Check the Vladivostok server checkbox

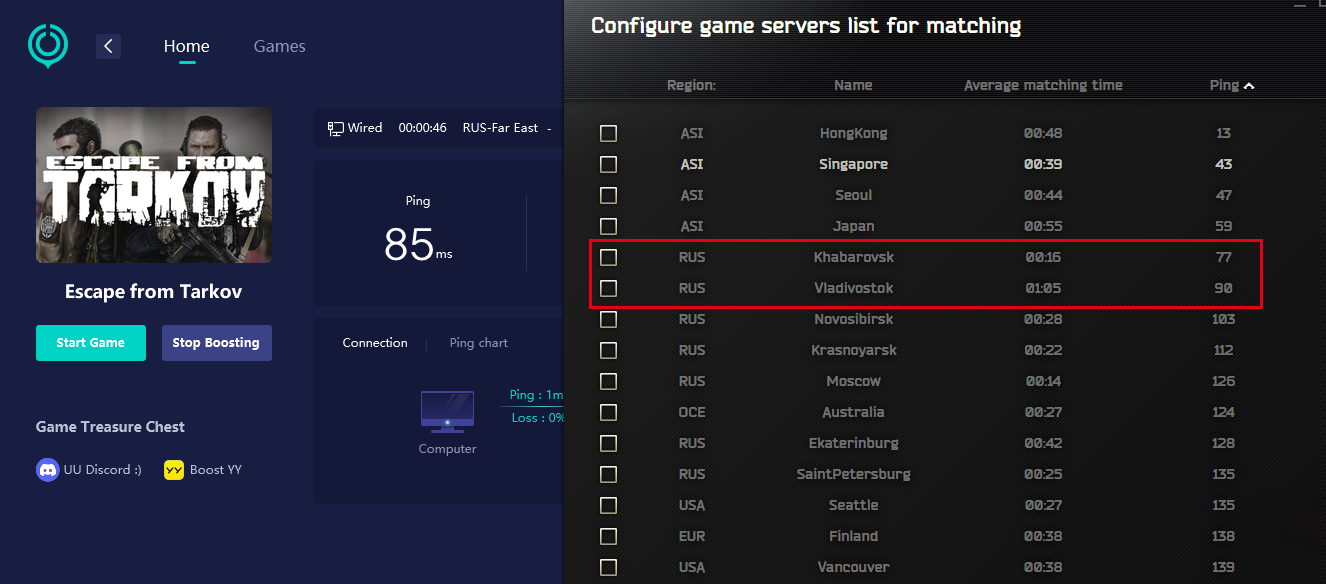(608, 288)
